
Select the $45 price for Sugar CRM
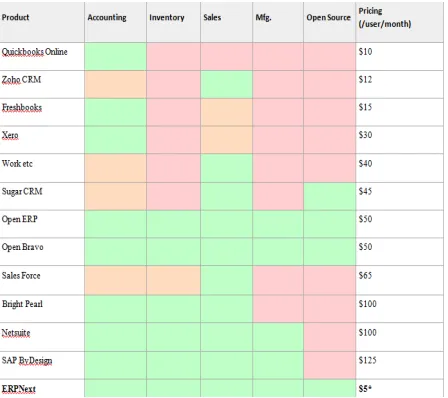click(365, 191)
